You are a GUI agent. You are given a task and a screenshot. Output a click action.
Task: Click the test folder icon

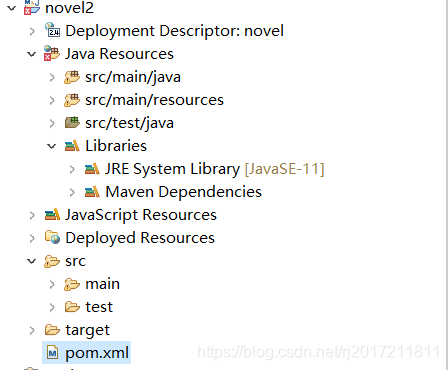click(72, 307)
